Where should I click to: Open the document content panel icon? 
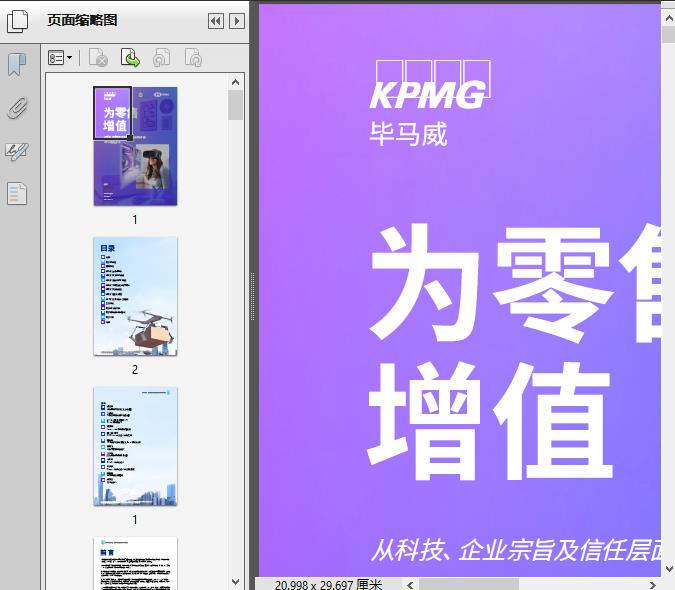(x=17, y=194)
